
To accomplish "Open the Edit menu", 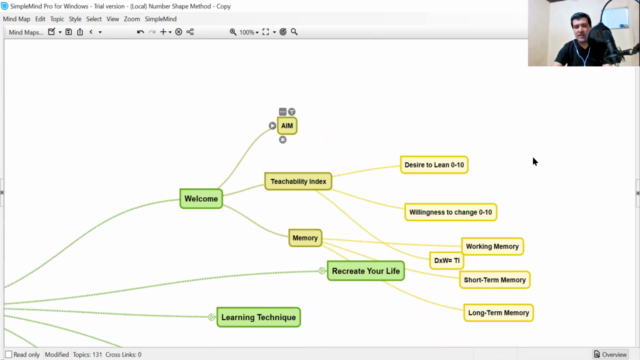I will (40, 19).
